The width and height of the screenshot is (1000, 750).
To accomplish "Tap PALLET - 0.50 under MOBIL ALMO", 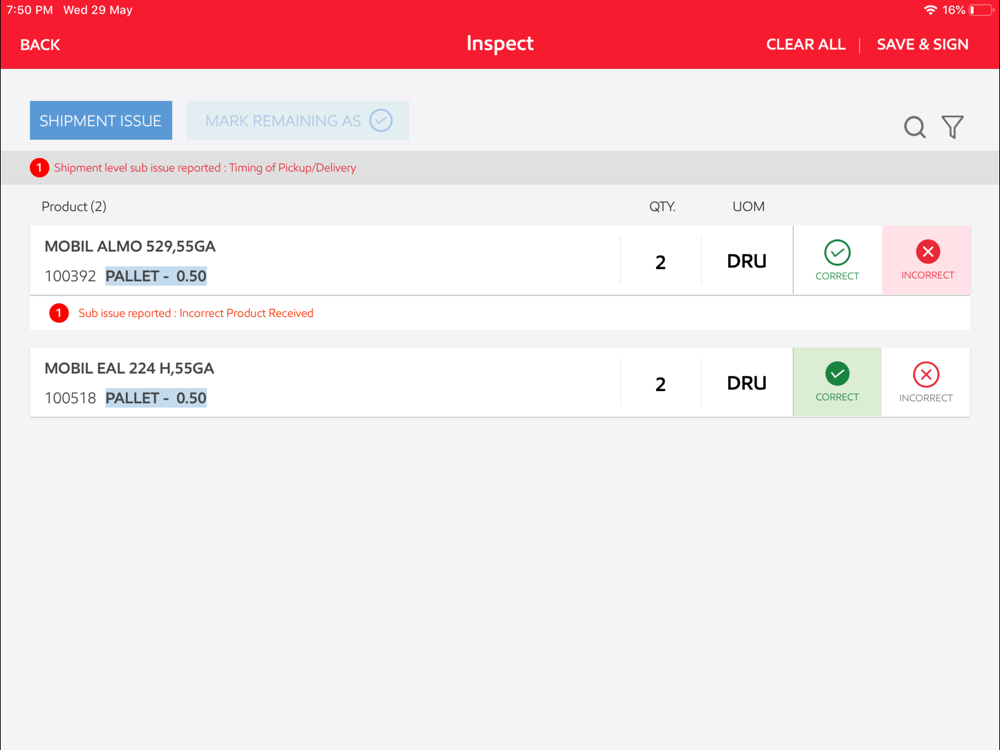I will [156, 276].
